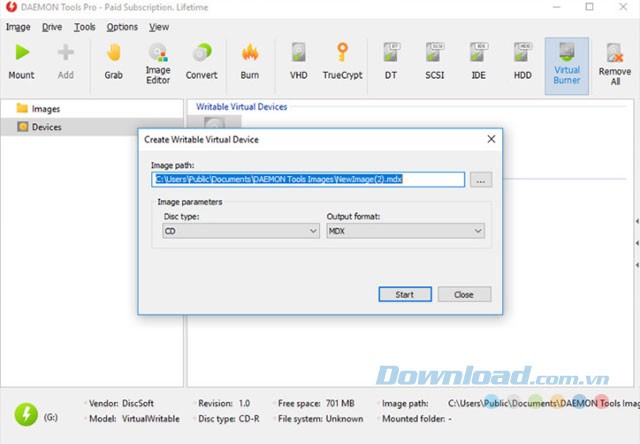The width and height of the screenshot is (640, 444).
Task: Open the Tools menu
Action: pos(84,27)
